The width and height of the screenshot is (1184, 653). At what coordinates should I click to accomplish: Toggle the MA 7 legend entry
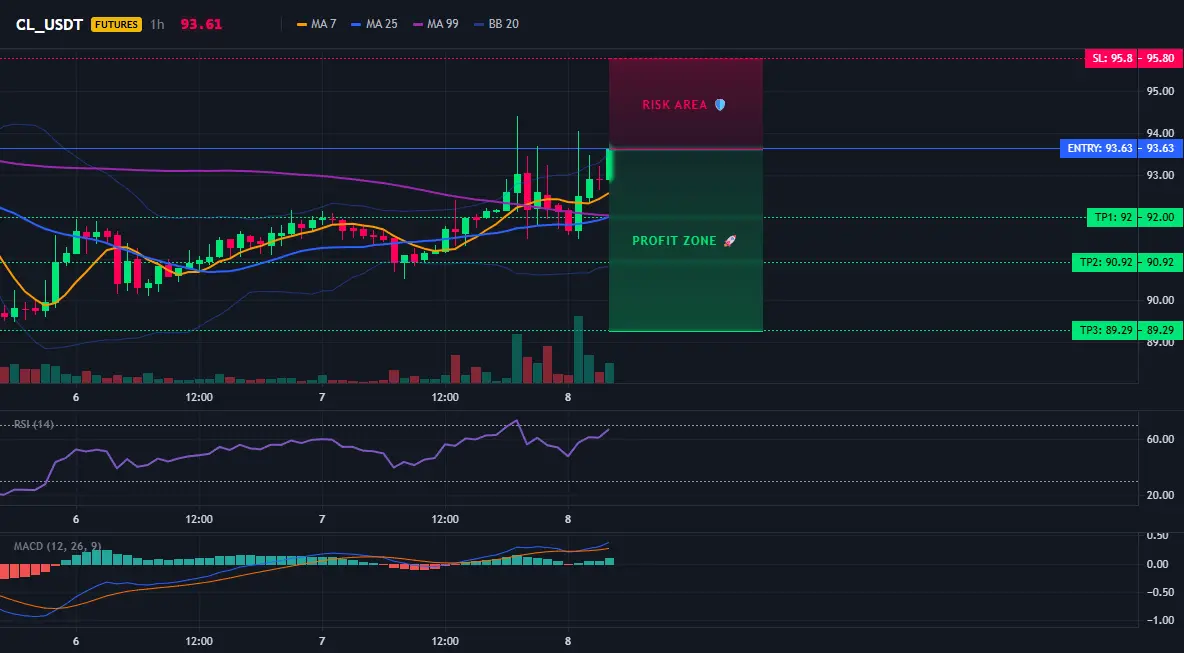pyautogui.click(x=317, y=24)
